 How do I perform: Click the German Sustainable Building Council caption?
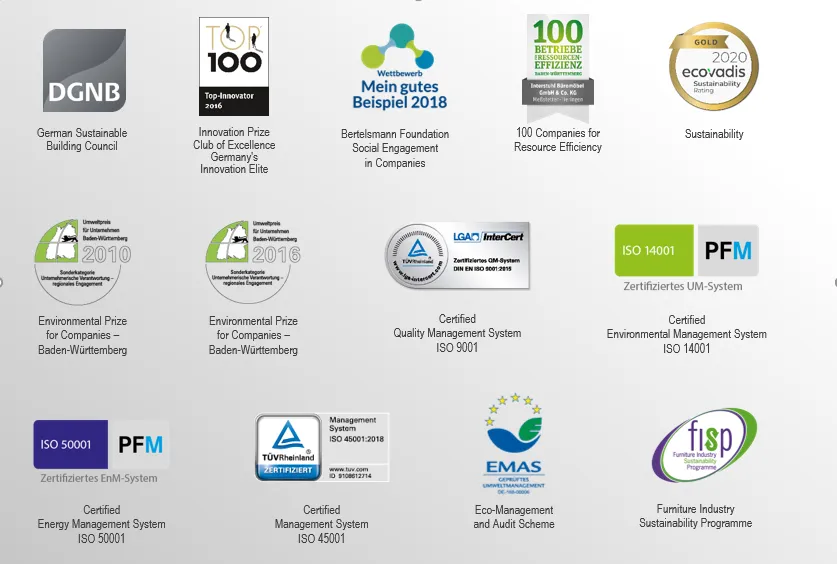point(82,139)
